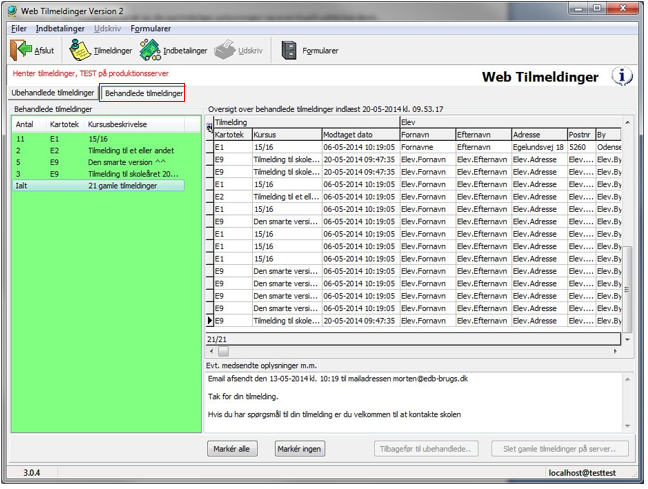The image size is (648, 489).
Task: Select row 'Tilmelding til et eller andet'
Action: (x=98, y=150)
